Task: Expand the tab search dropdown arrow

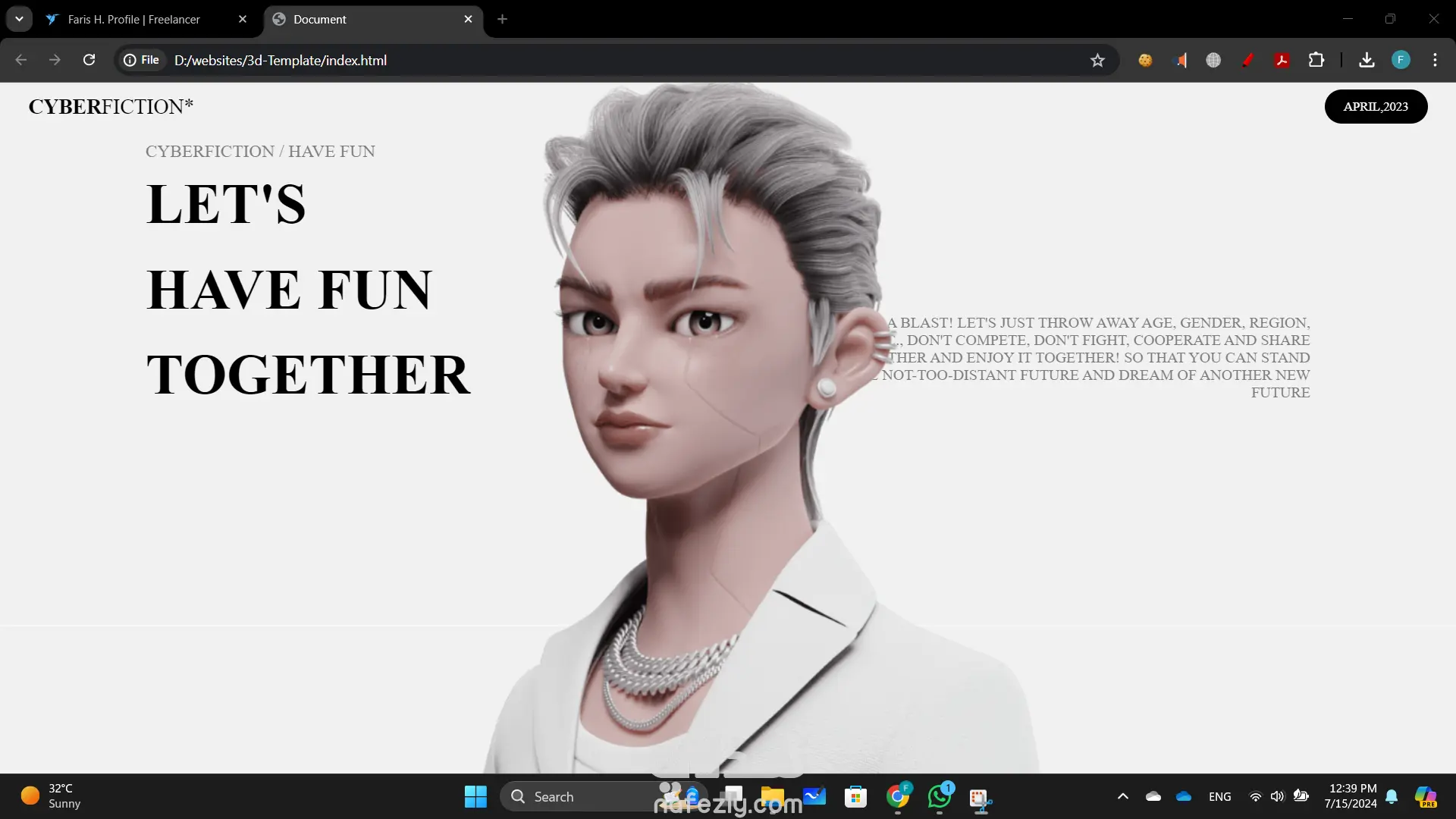Action: tap(19, 19)
